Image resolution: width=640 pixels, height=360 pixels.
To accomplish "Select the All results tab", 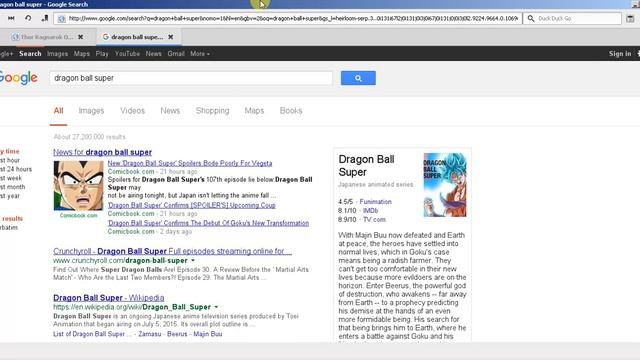I will pyautogui.click(x=58, y=111).
